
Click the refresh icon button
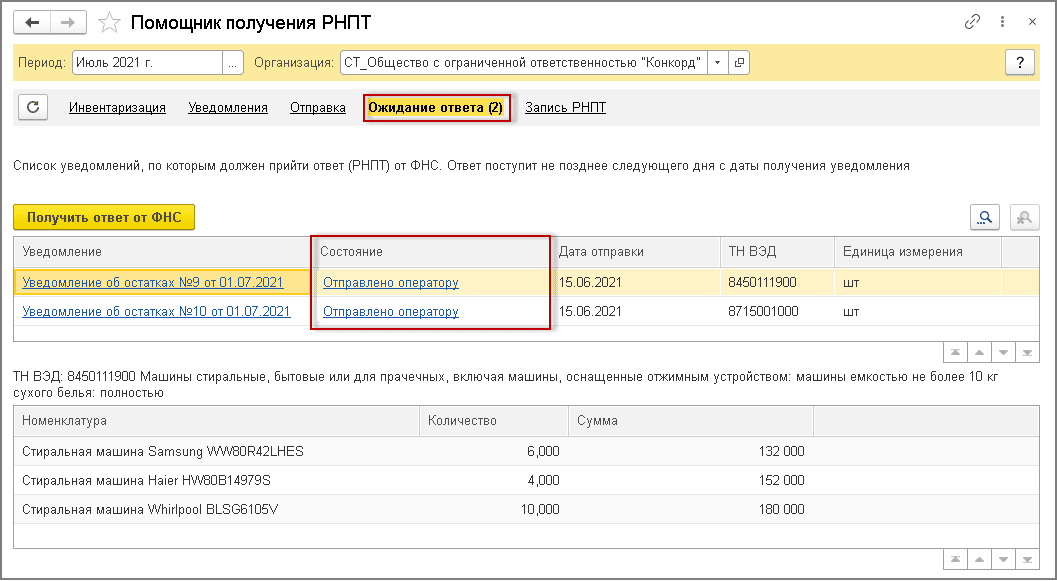(x=33, y=107)
